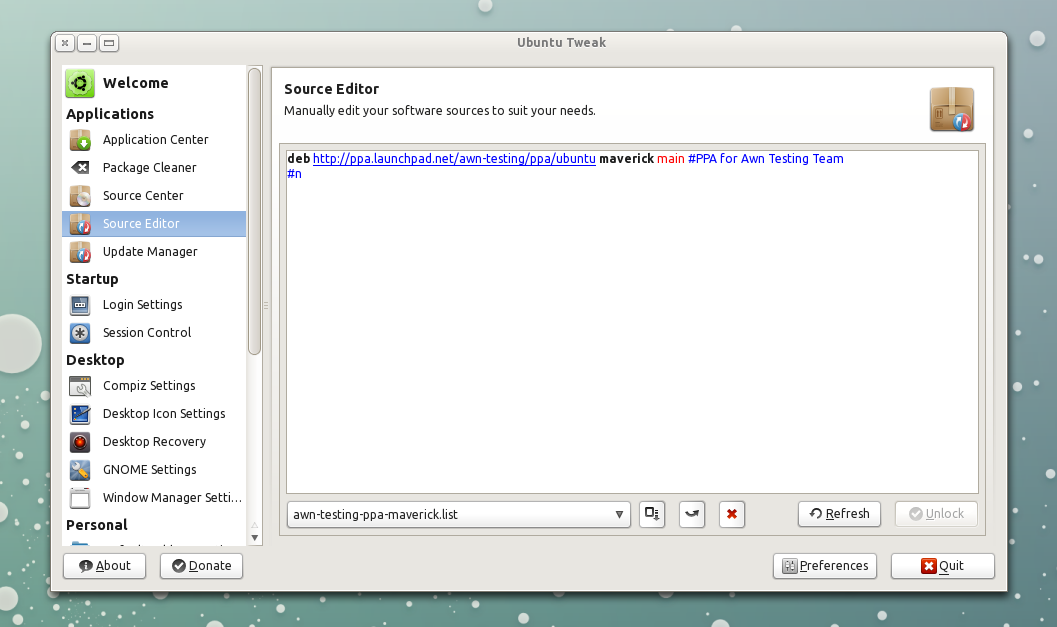
Task: Open Source Center from the sidebar
Action: click(x=154, y=196)
